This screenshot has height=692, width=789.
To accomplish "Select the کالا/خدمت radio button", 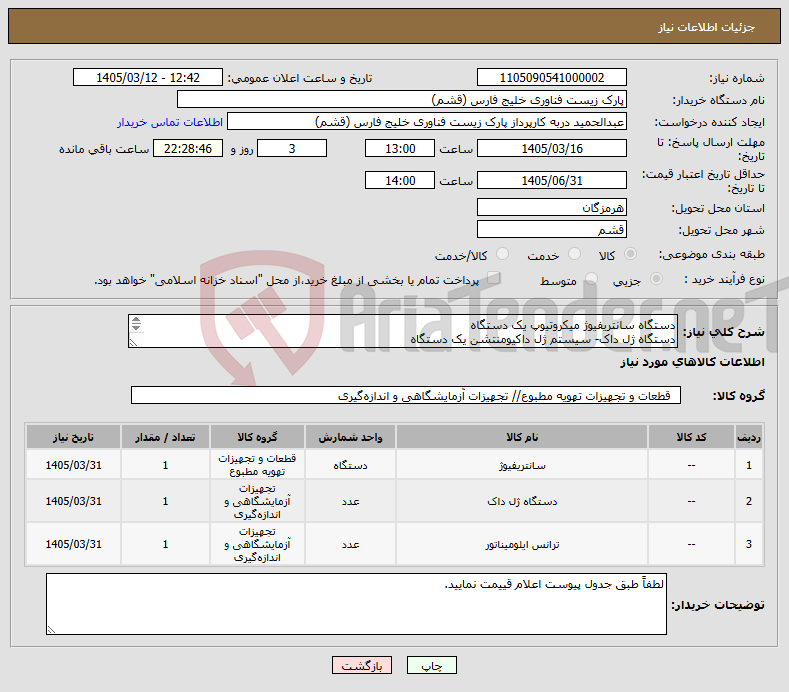I will point(502,254).
